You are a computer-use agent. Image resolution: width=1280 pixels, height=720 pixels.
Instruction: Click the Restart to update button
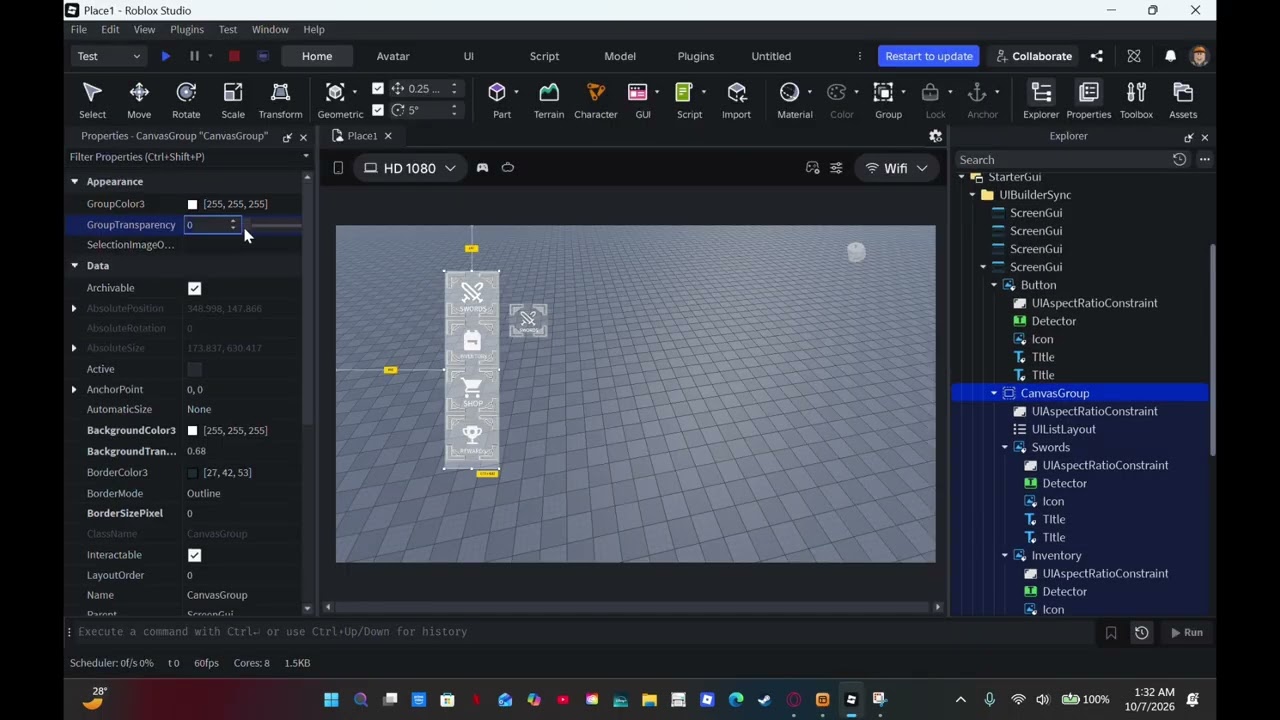coord(929,56)
